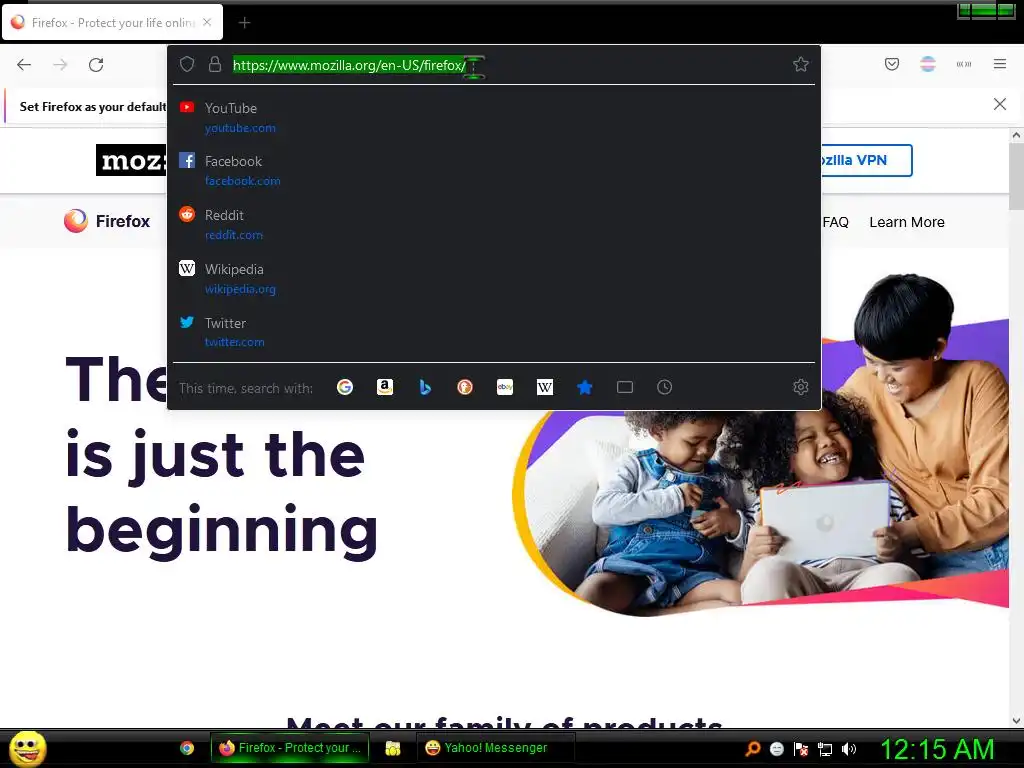Open the FAQ menu item
1024x768 pixels.
click(835, 222)
